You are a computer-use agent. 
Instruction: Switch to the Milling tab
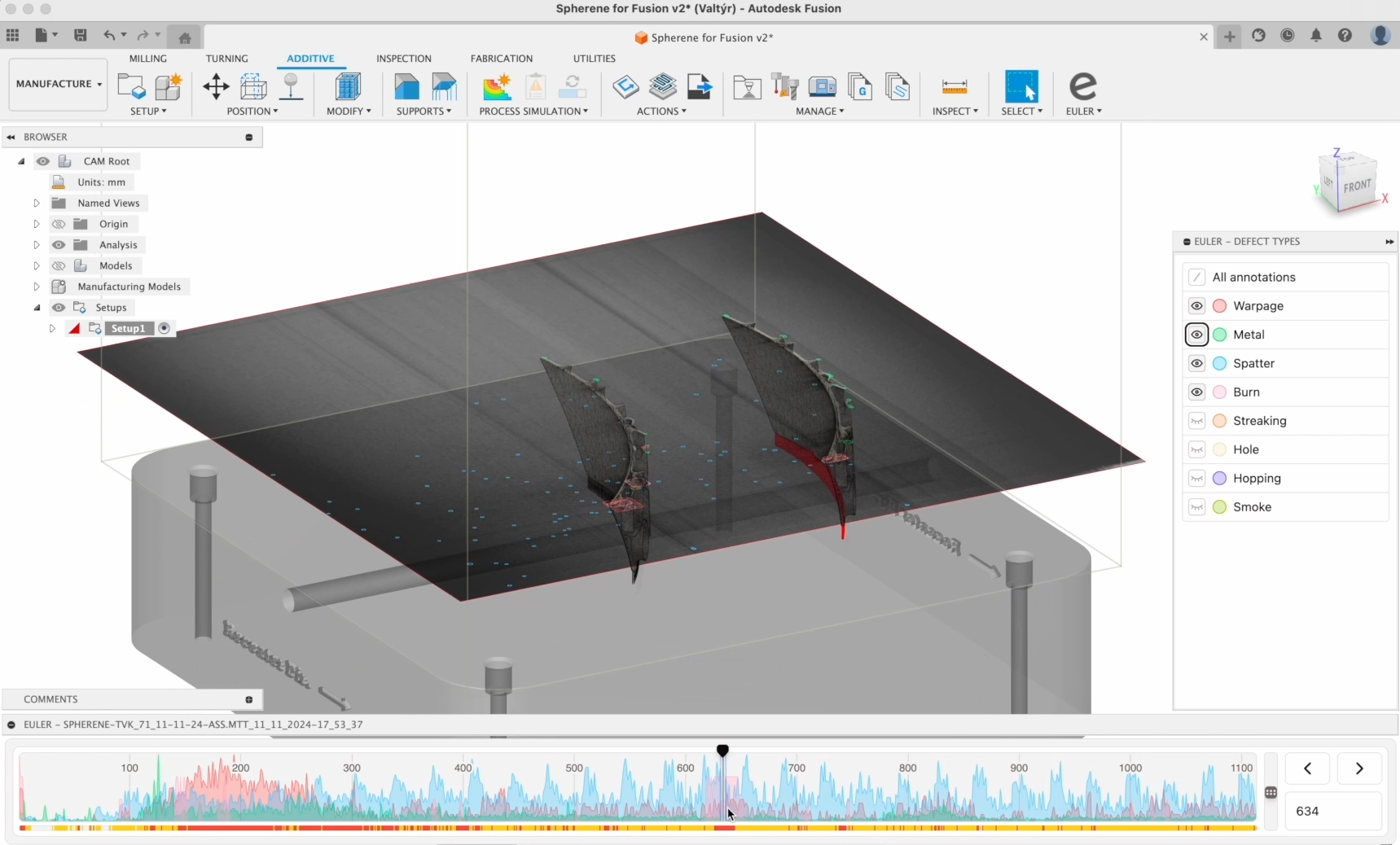(147, 59)
